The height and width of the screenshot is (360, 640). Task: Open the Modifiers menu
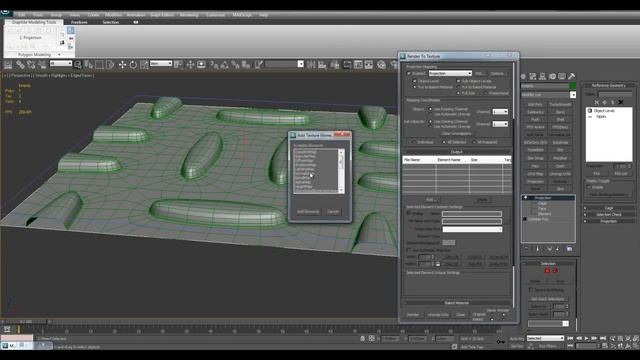click(x=113, y=15)
